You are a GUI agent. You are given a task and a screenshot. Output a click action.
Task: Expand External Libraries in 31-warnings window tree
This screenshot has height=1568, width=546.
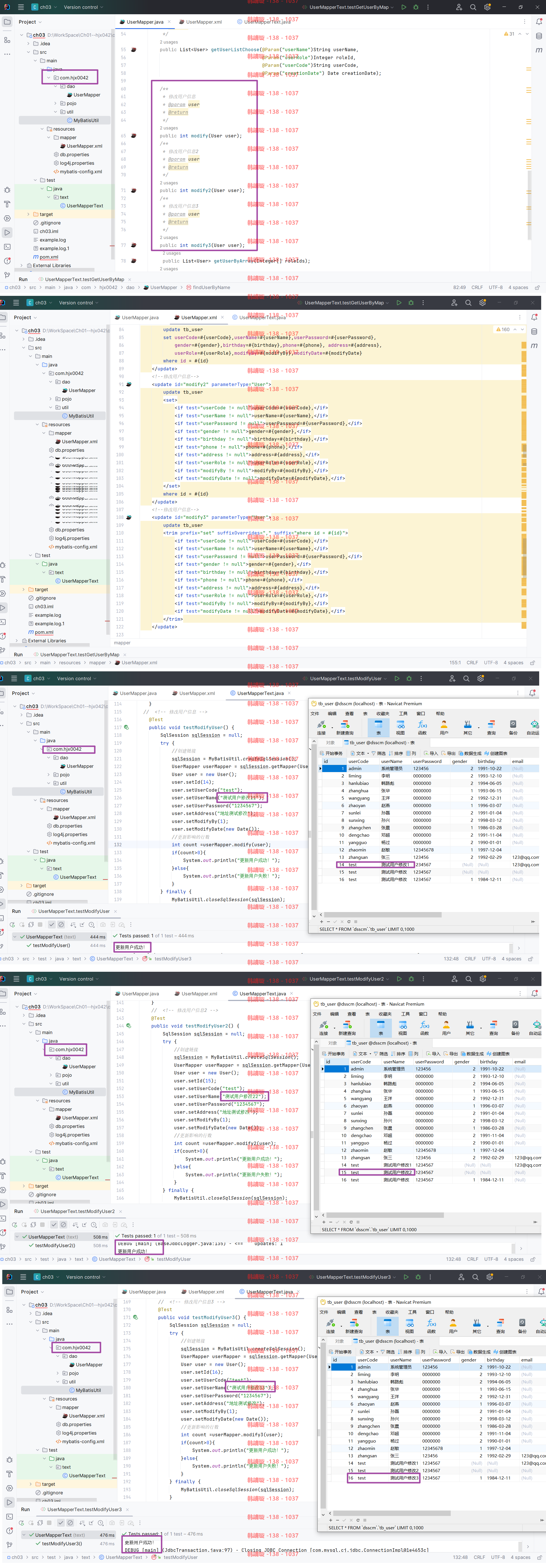[x=22, y=265]
